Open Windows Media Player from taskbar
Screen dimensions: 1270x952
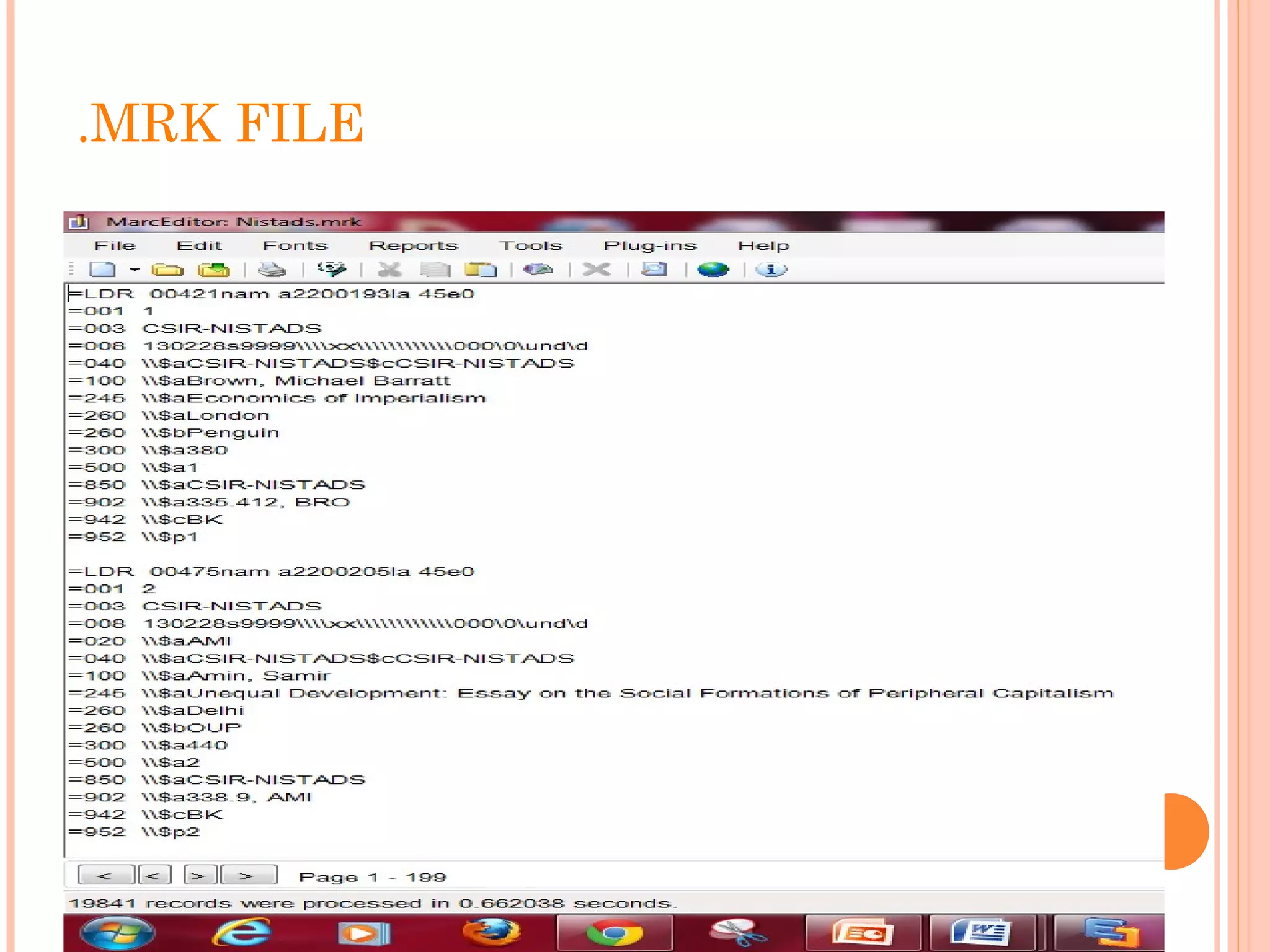[364, 934]
